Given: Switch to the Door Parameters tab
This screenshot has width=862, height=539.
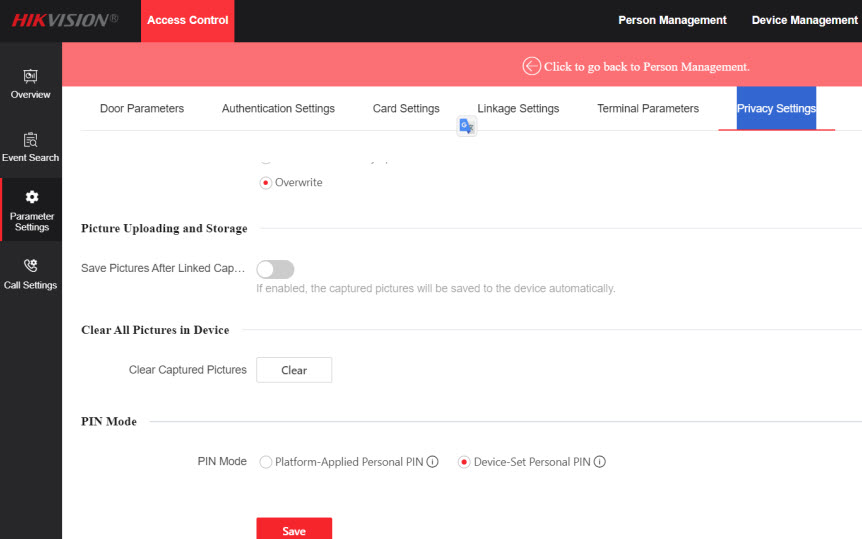Looking at the screenshot, I should [142, 108].
